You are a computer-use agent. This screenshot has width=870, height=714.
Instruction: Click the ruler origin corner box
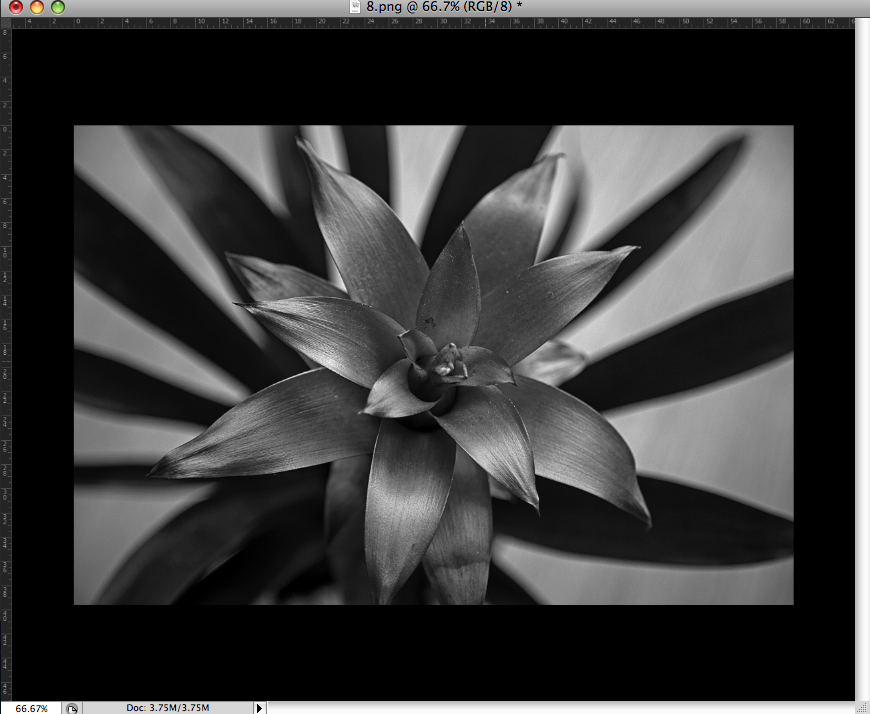(x=7, y=22)
